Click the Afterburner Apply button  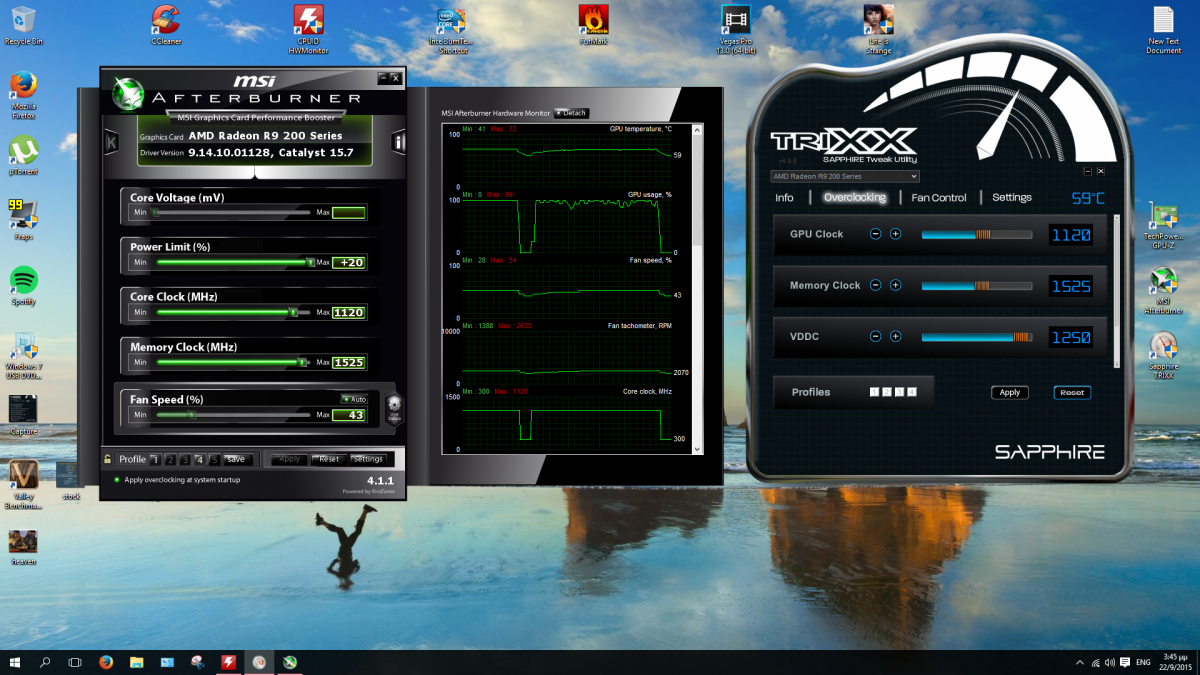click(x=290, y=459)
